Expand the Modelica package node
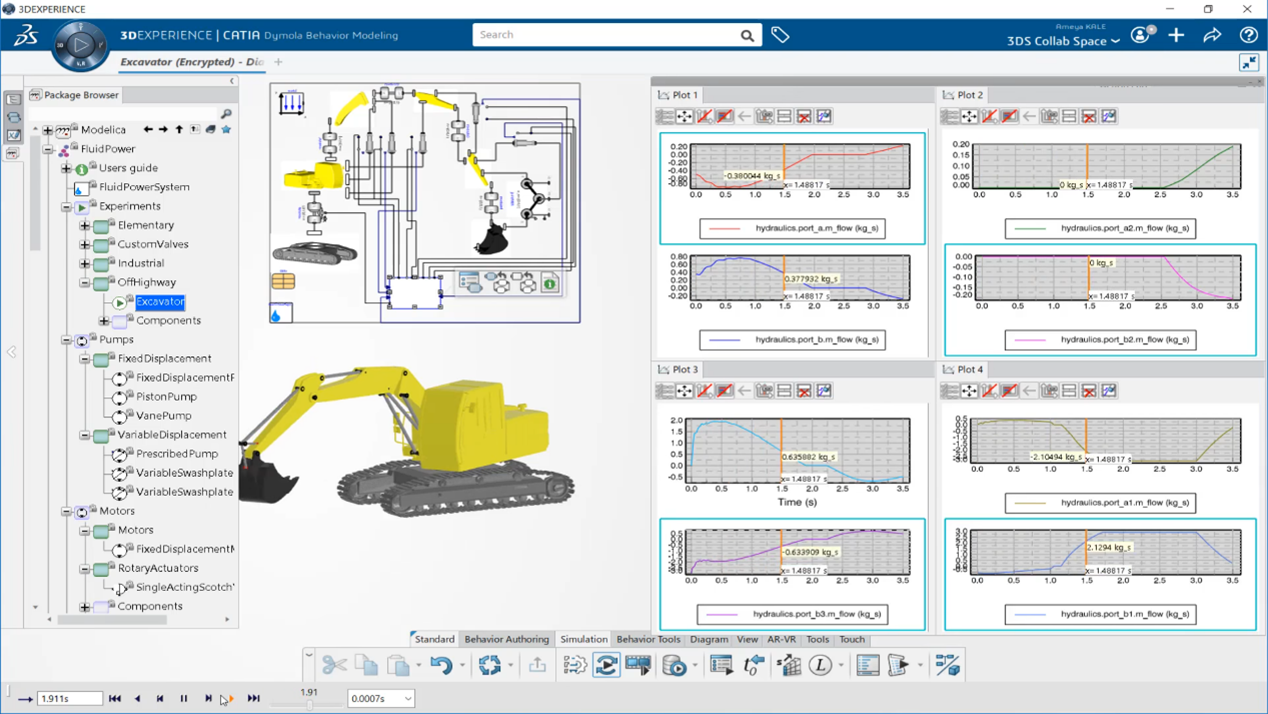 [47, 130]
